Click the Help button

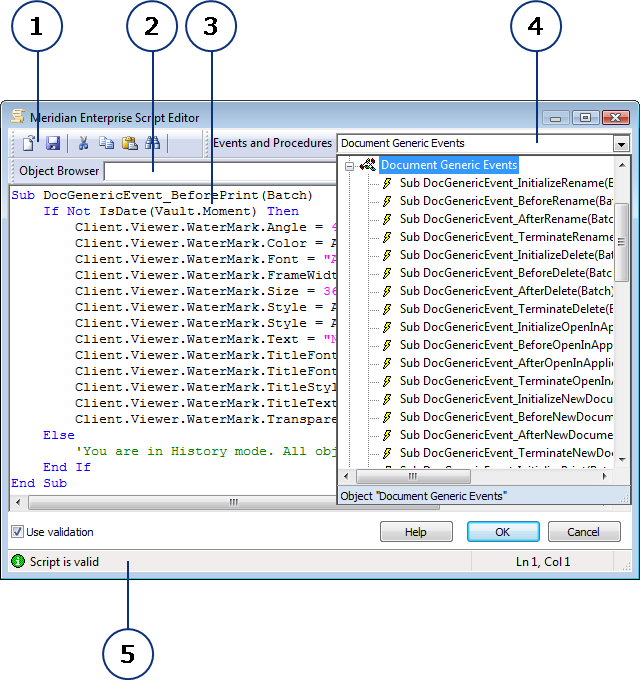(416, 532)
